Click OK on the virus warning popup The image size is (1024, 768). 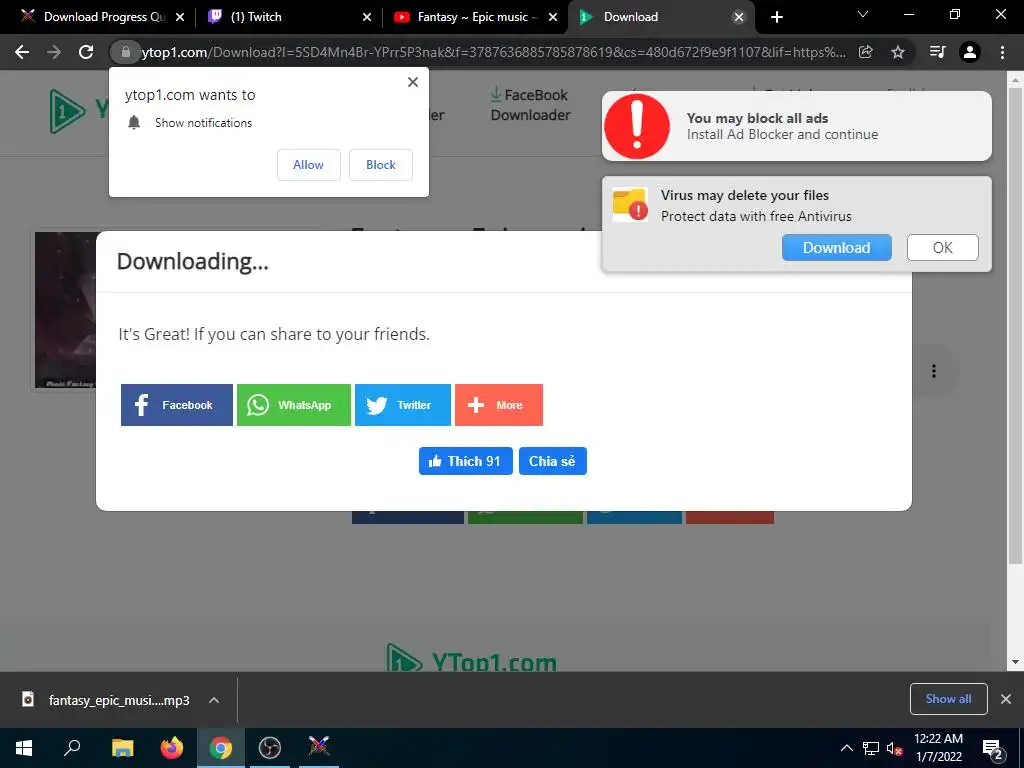942,248
